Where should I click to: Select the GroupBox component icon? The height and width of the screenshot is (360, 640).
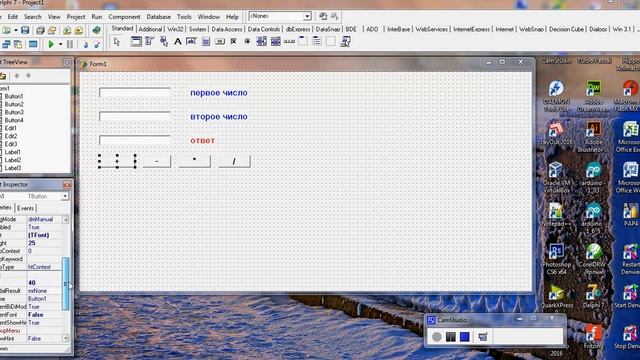click(x=303, y=42)
